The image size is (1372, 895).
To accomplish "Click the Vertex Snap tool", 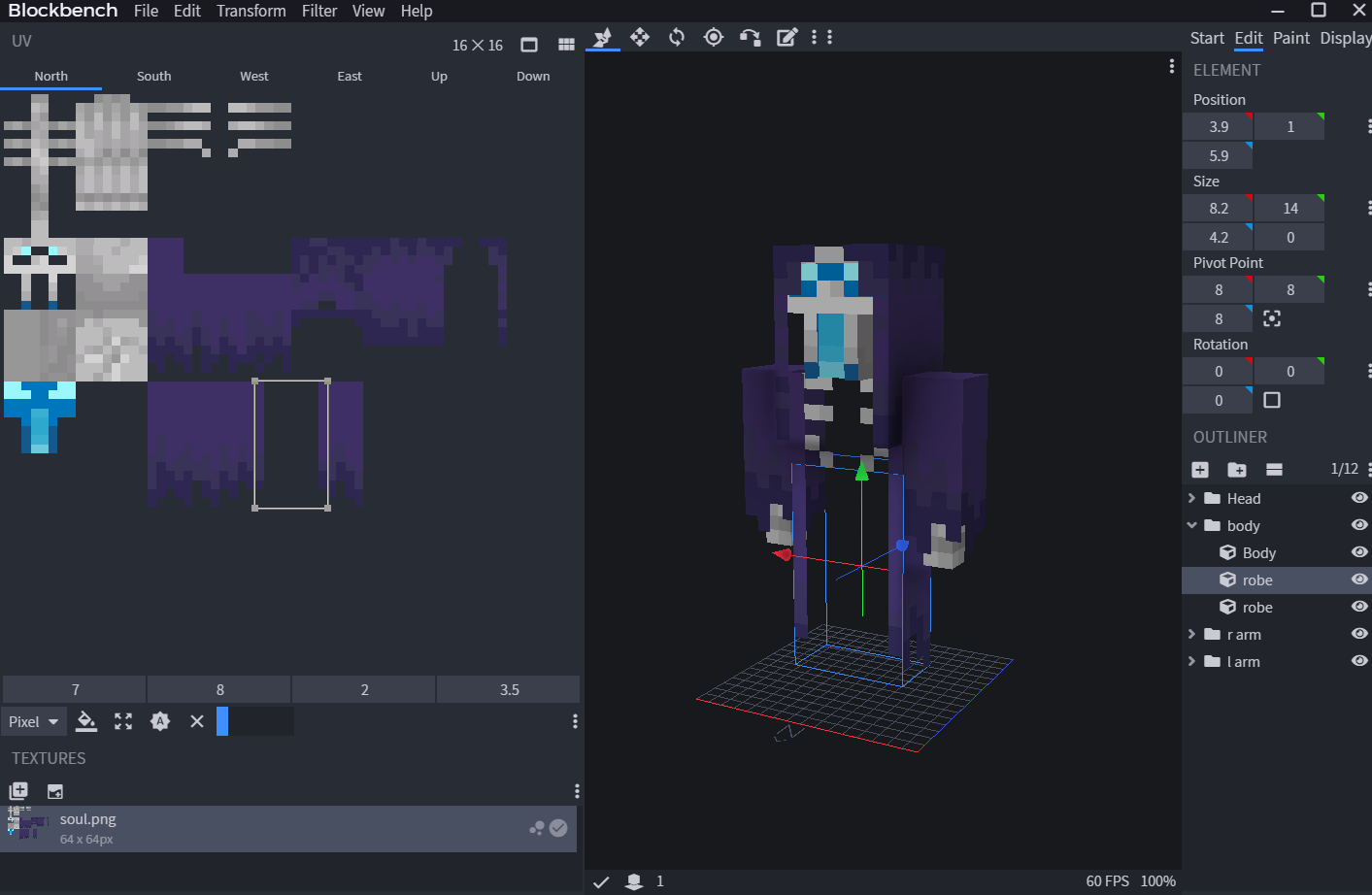I will click(x=751, y=37).
